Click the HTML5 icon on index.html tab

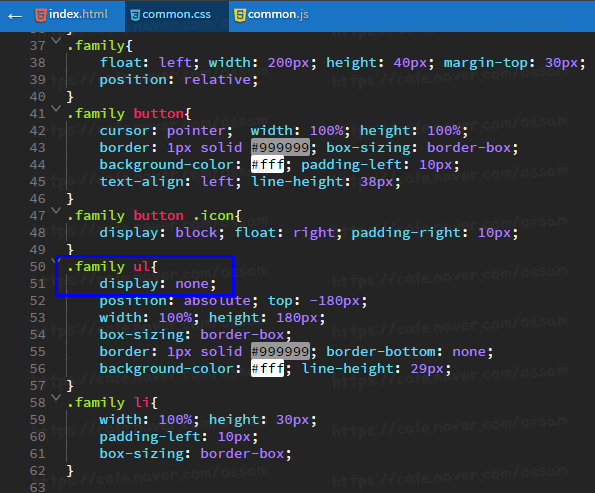pyautogui.click(x=41, y=15)
